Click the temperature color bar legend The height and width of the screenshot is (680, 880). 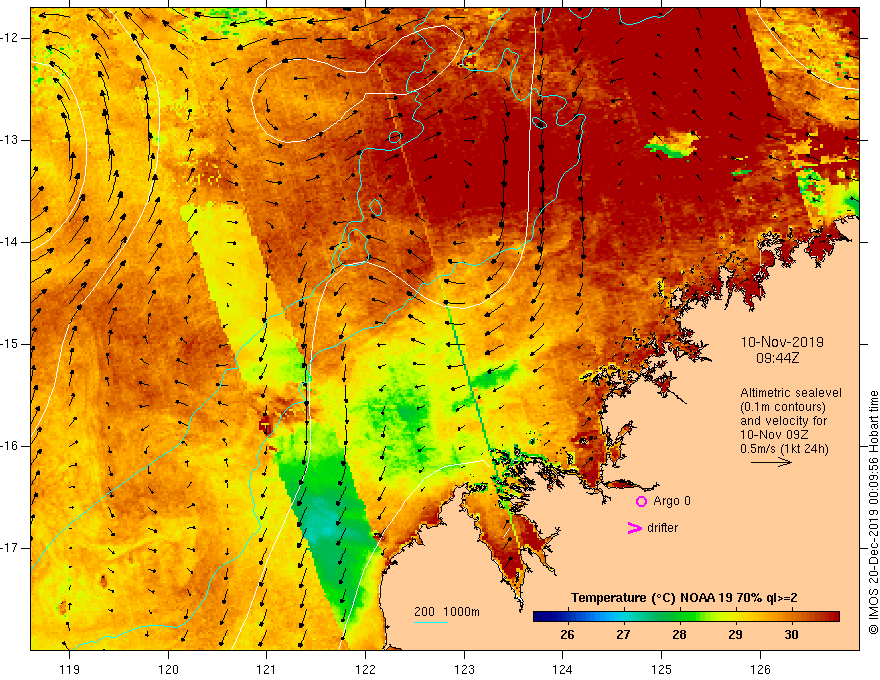tap(686, 617)
